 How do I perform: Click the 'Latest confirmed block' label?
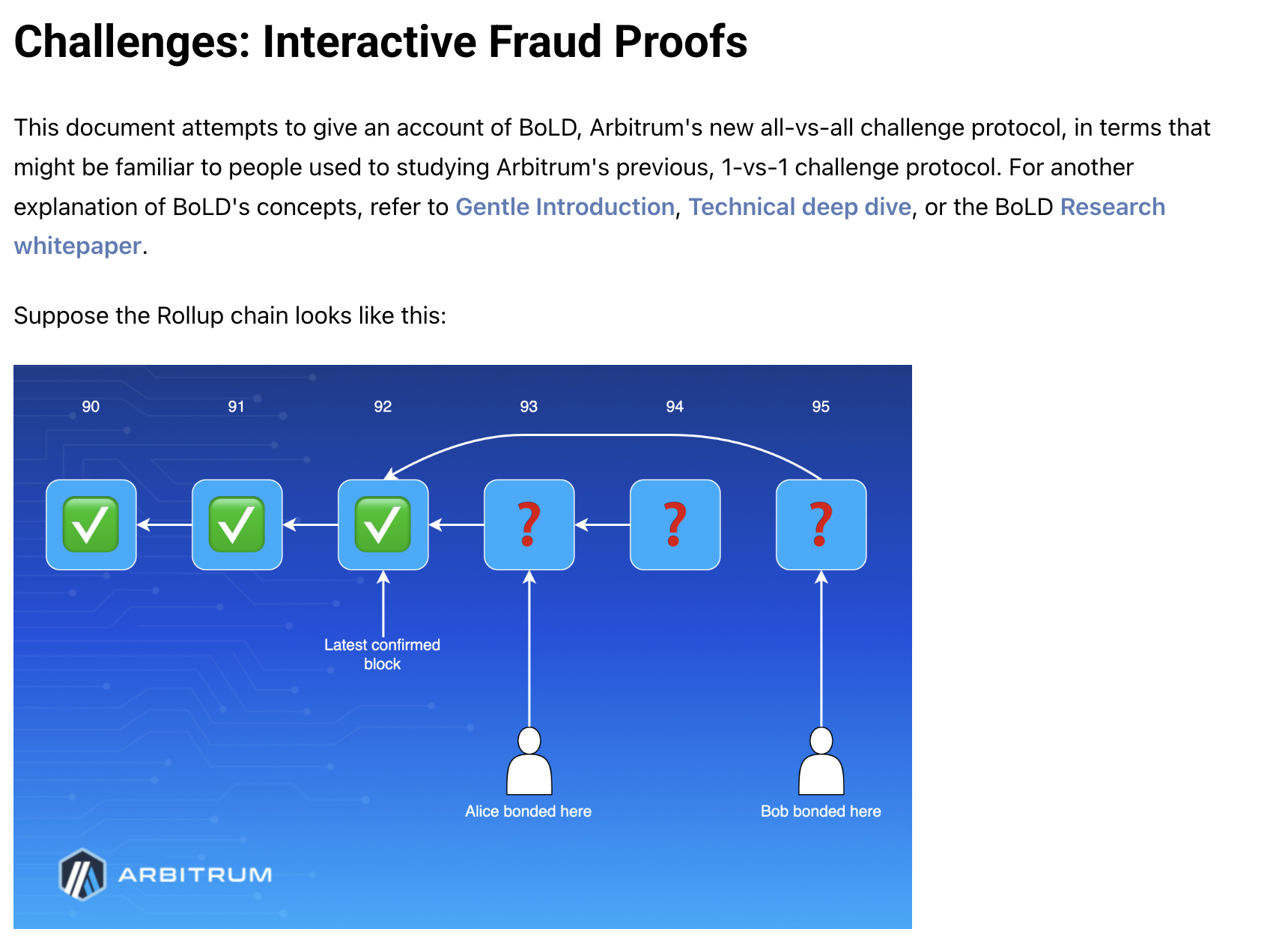click(x=382, y=654)
